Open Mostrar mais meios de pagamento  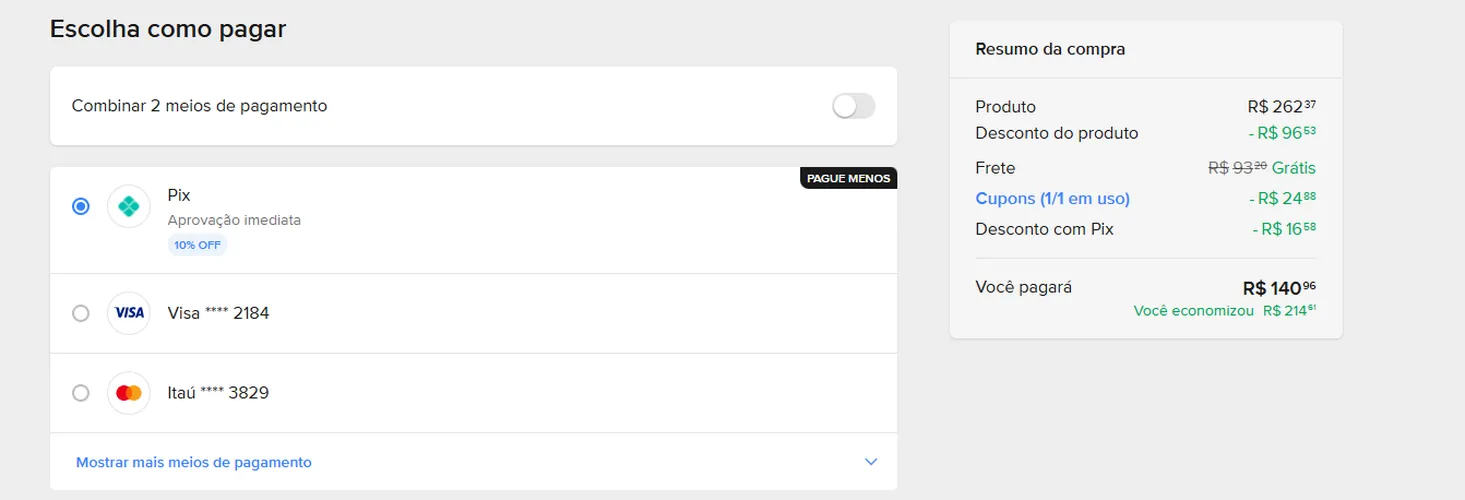(x=194, y=462)
